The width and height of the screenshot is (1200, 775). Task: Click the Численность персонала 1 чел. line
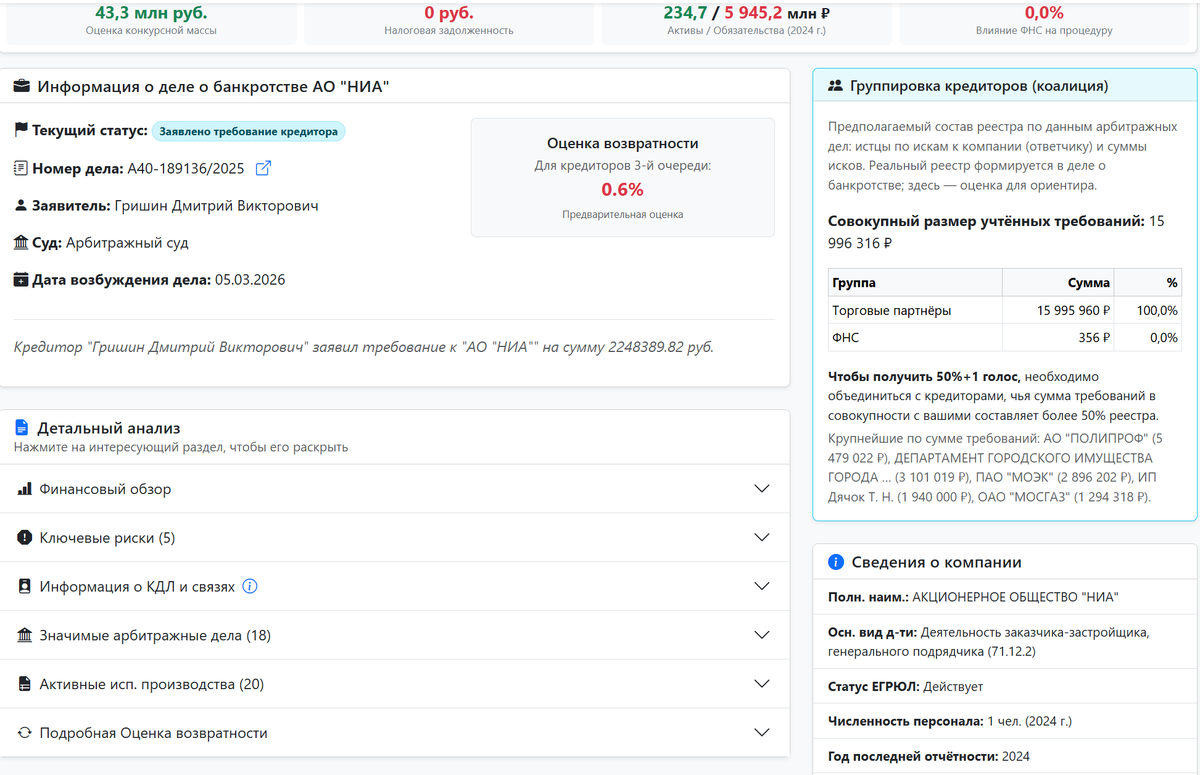[x=949, y=721]
